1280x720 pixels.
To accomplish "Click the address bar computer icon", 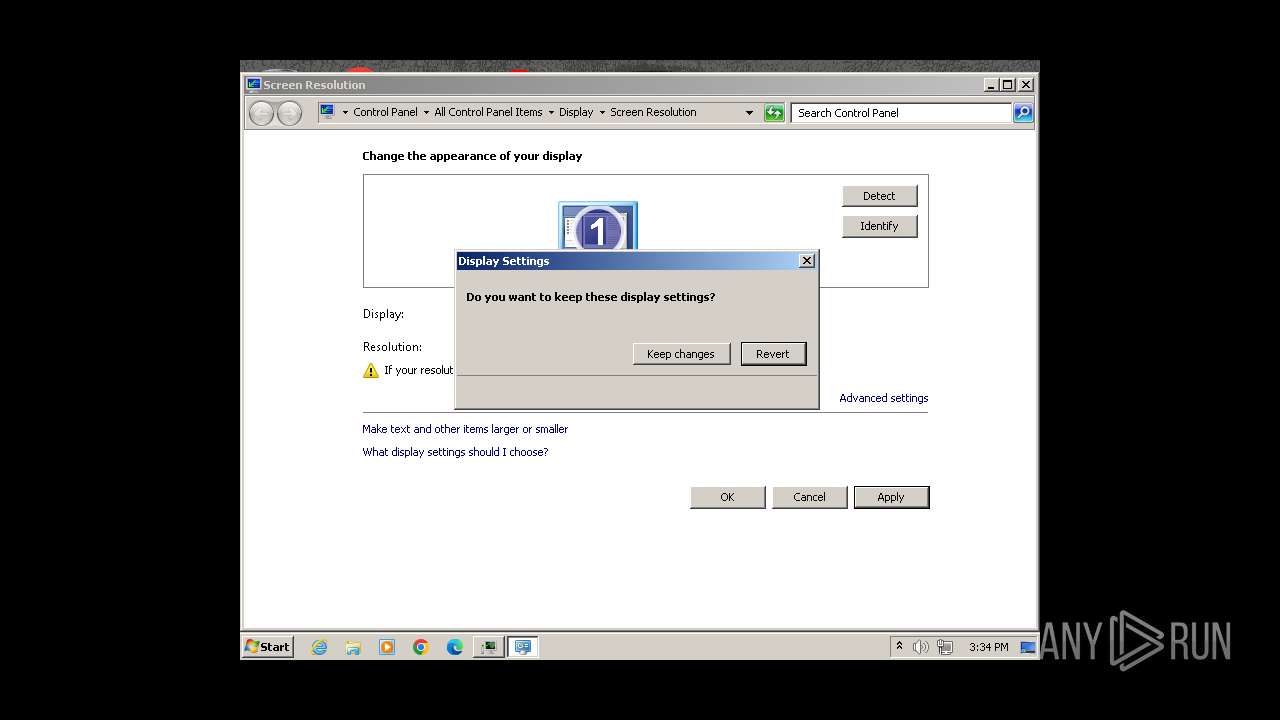I will pos(327,112).
